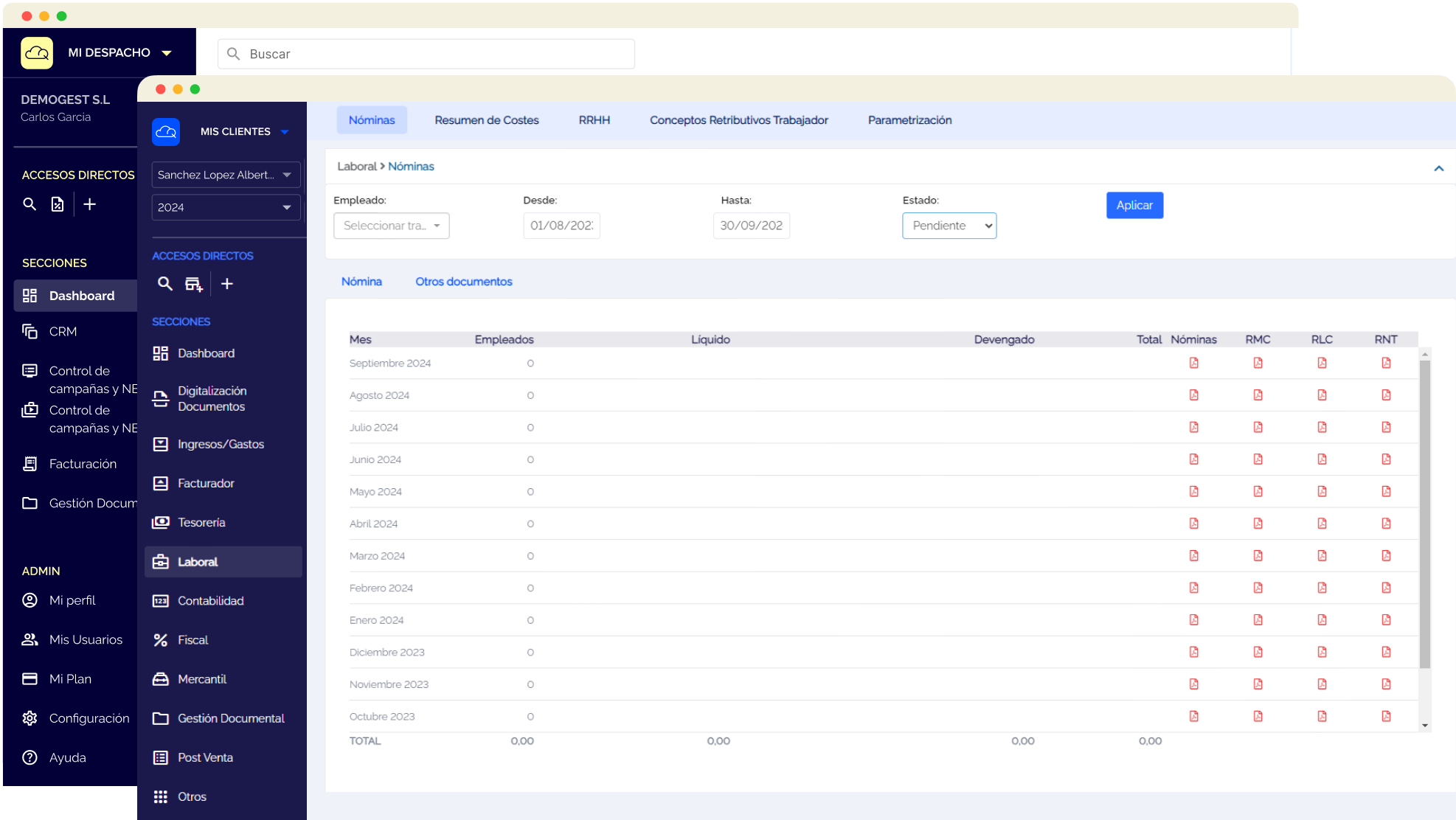Click the plus icon in Mis Clientes shortcuts
Viewport: 1456px width, 820px height.
[x=227, y=284]
